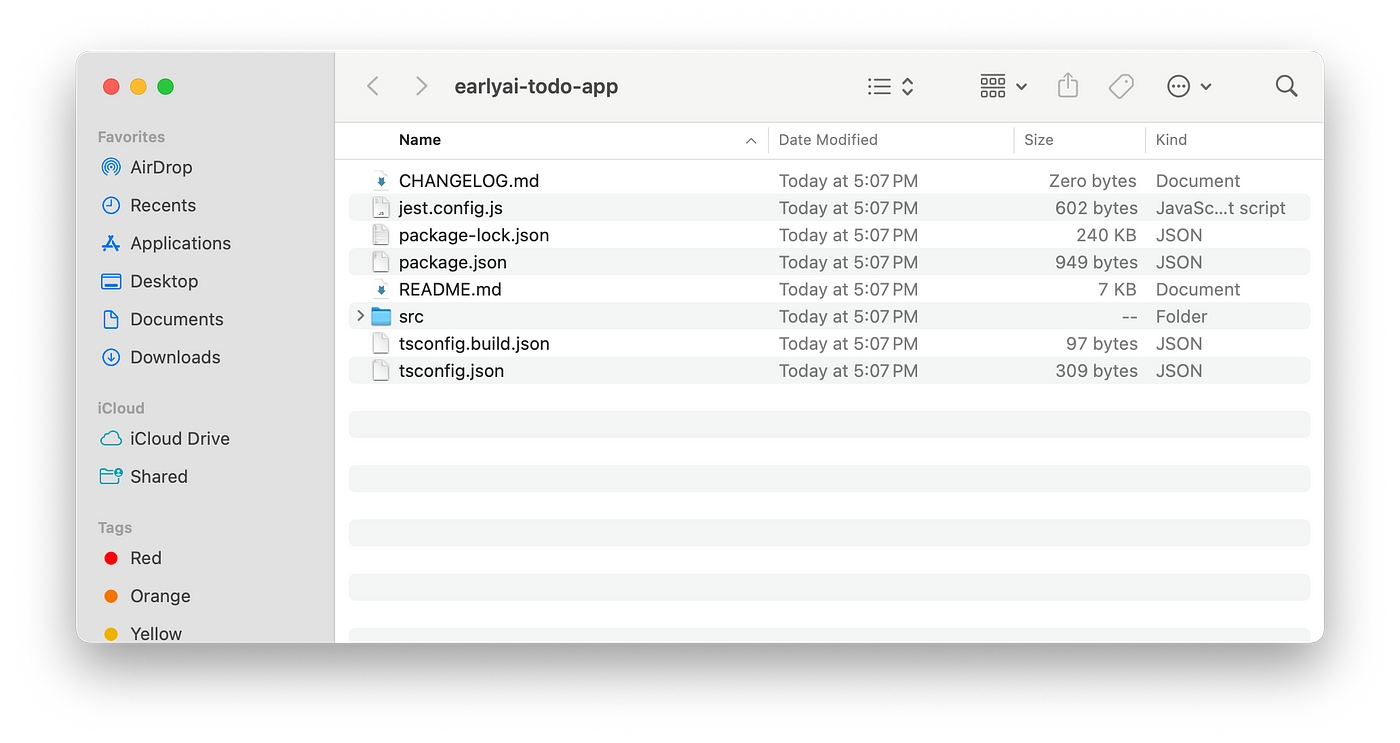Select the jest.config.js file name
This screenshot has height=743, width=1400.
(x=451, y=208)
